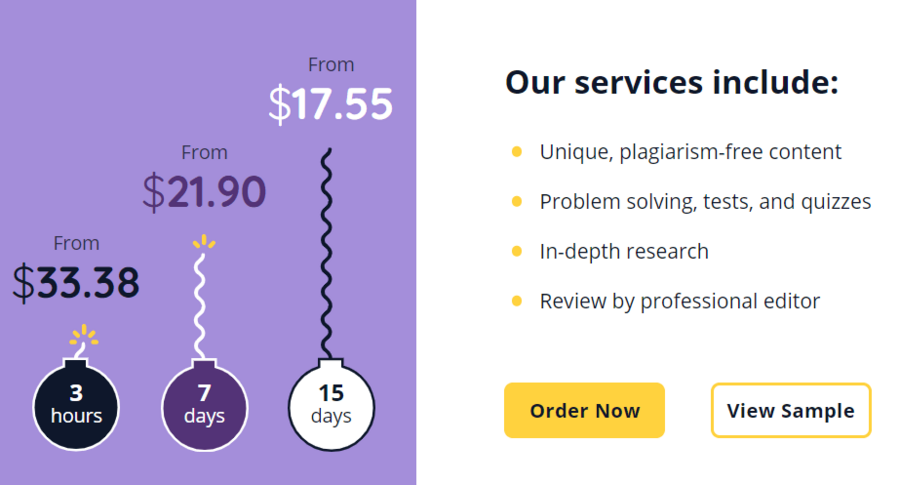Screen dimensions: 900x485
Task: Select the 7 days bomb icon
Action: pyautogui.click(x=204, y=405)
